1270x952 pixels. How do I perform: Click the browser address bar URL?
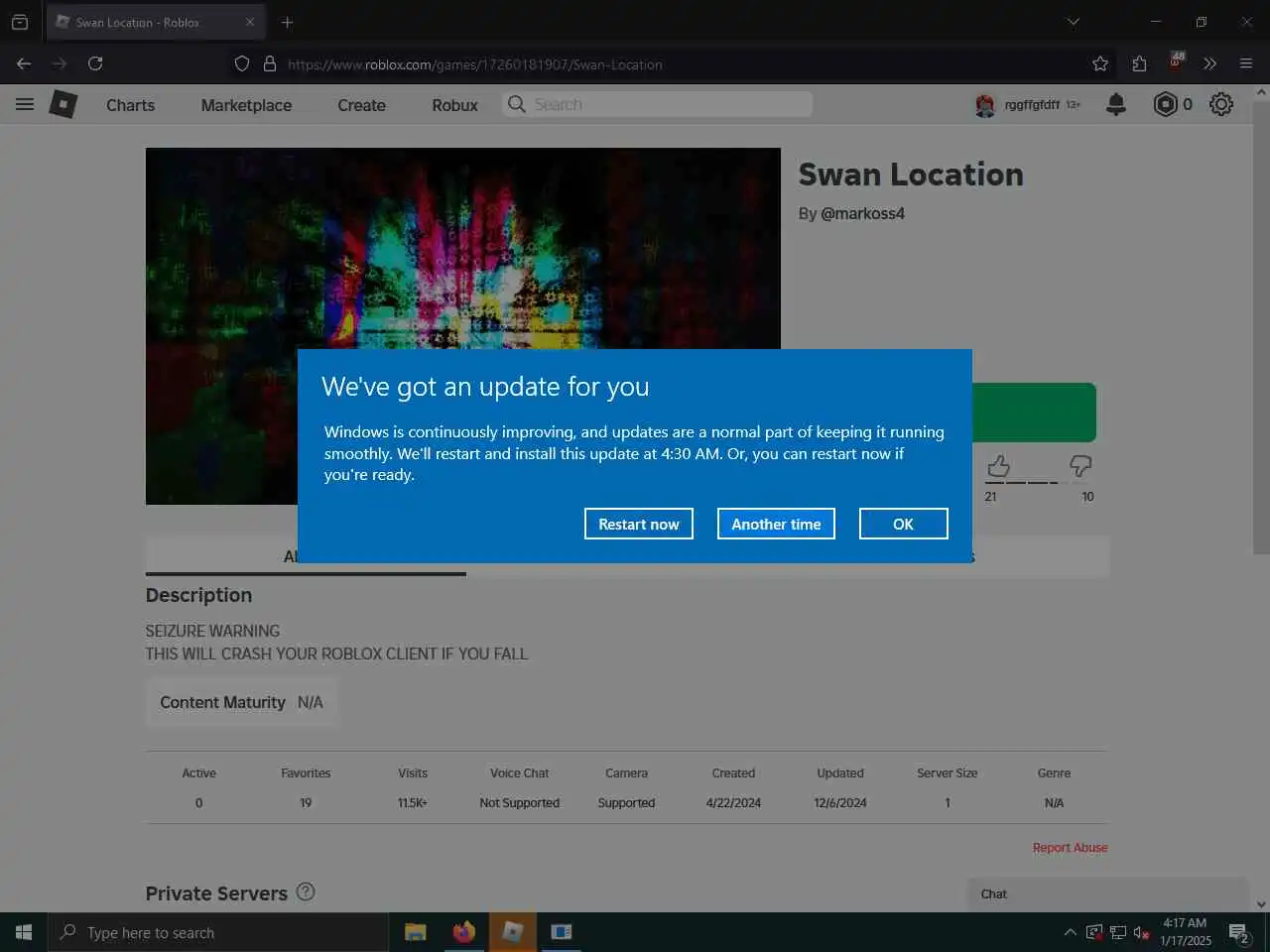tap(475, 64)
